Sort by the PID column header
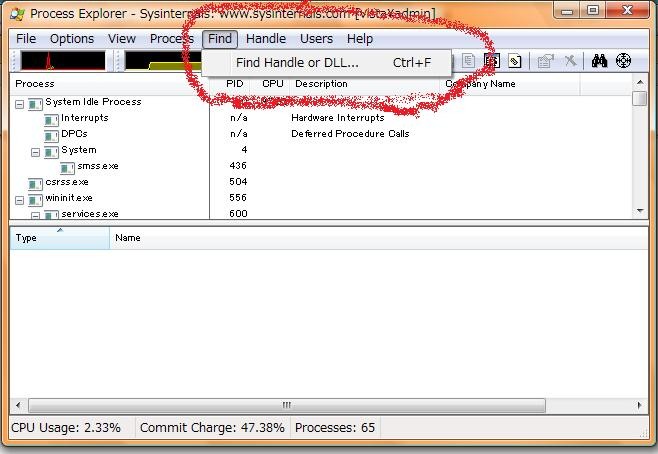Viewport: 658px width, 454px height. [230, 84]
